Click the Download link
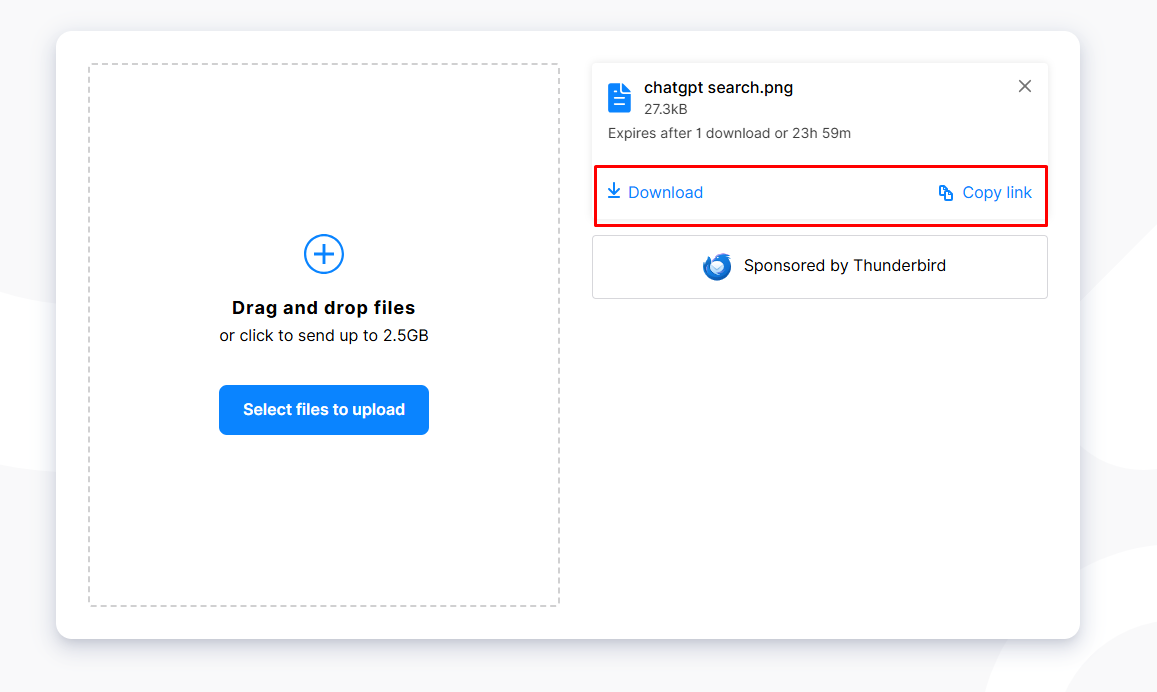This screenshot has height=692, width=1157. click(x=664, y=192)
